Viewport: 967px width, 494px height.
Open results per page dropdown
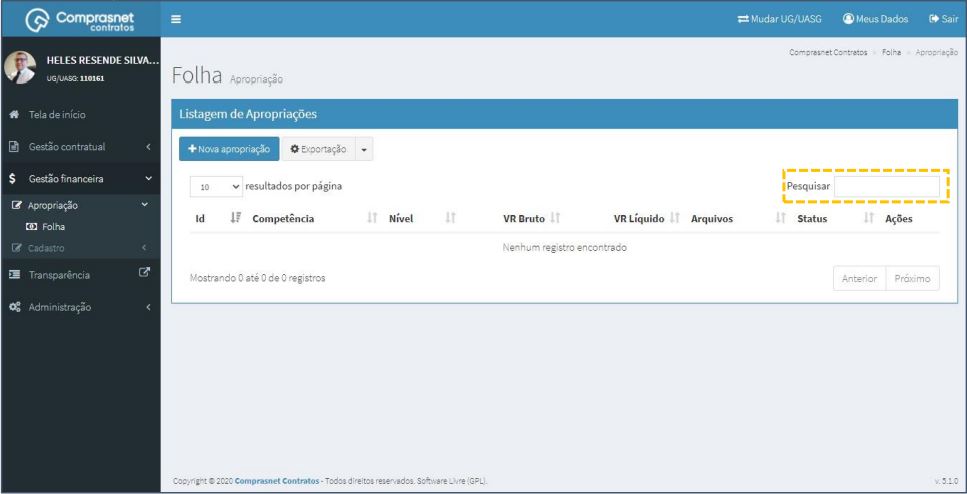[x=216, y=186]
